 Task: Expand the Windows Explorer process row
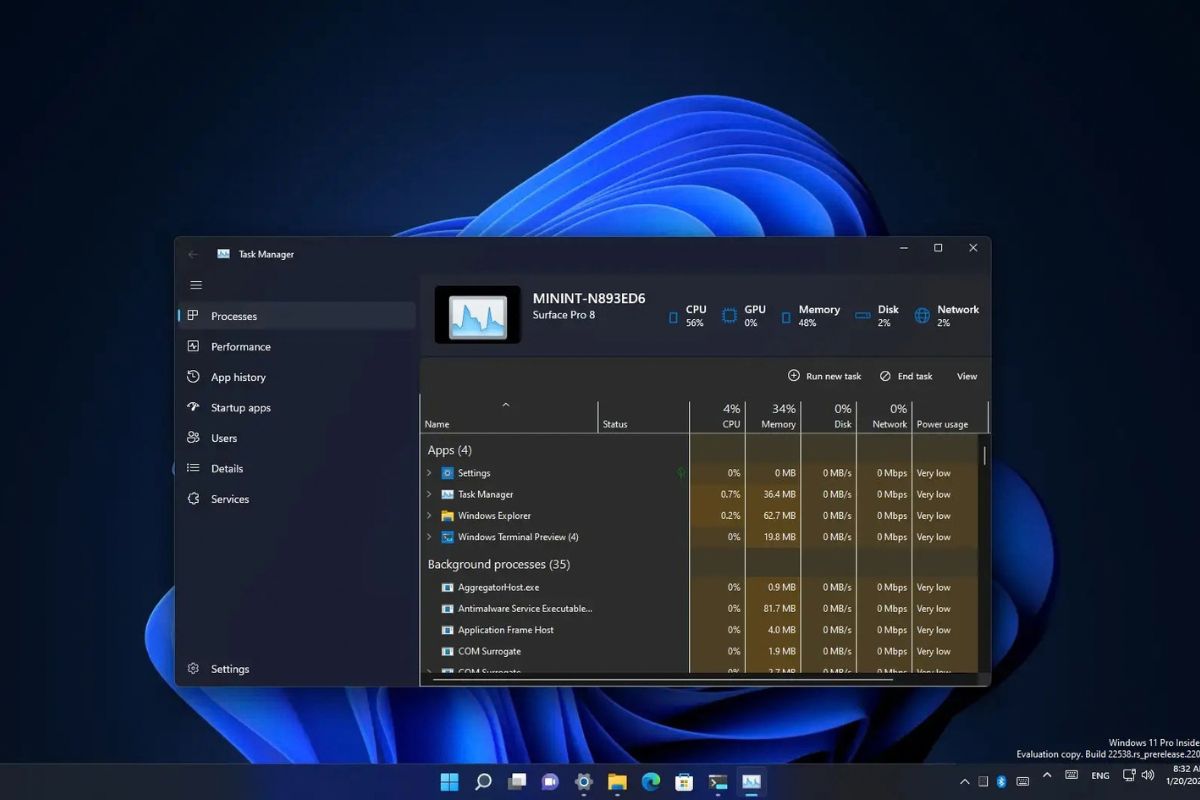[429, 516]
